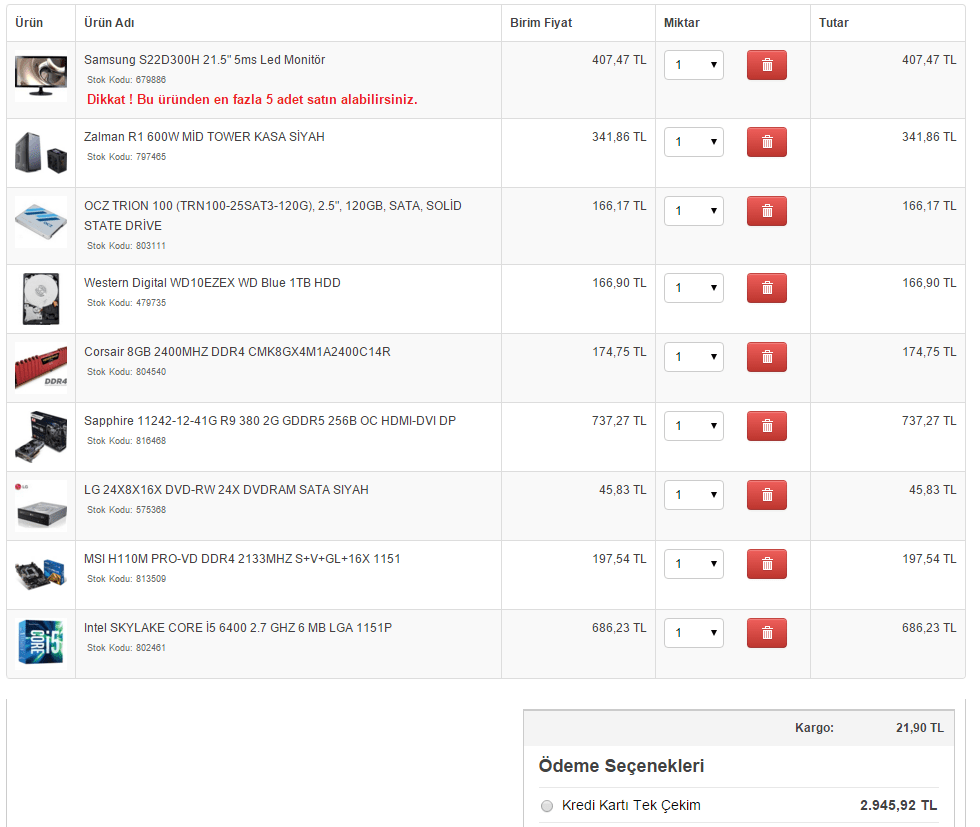Open quantity dropdown for Samsung monitor
Image resolution: width=980 pixels, height=827 pixels.
click(694, 65)
